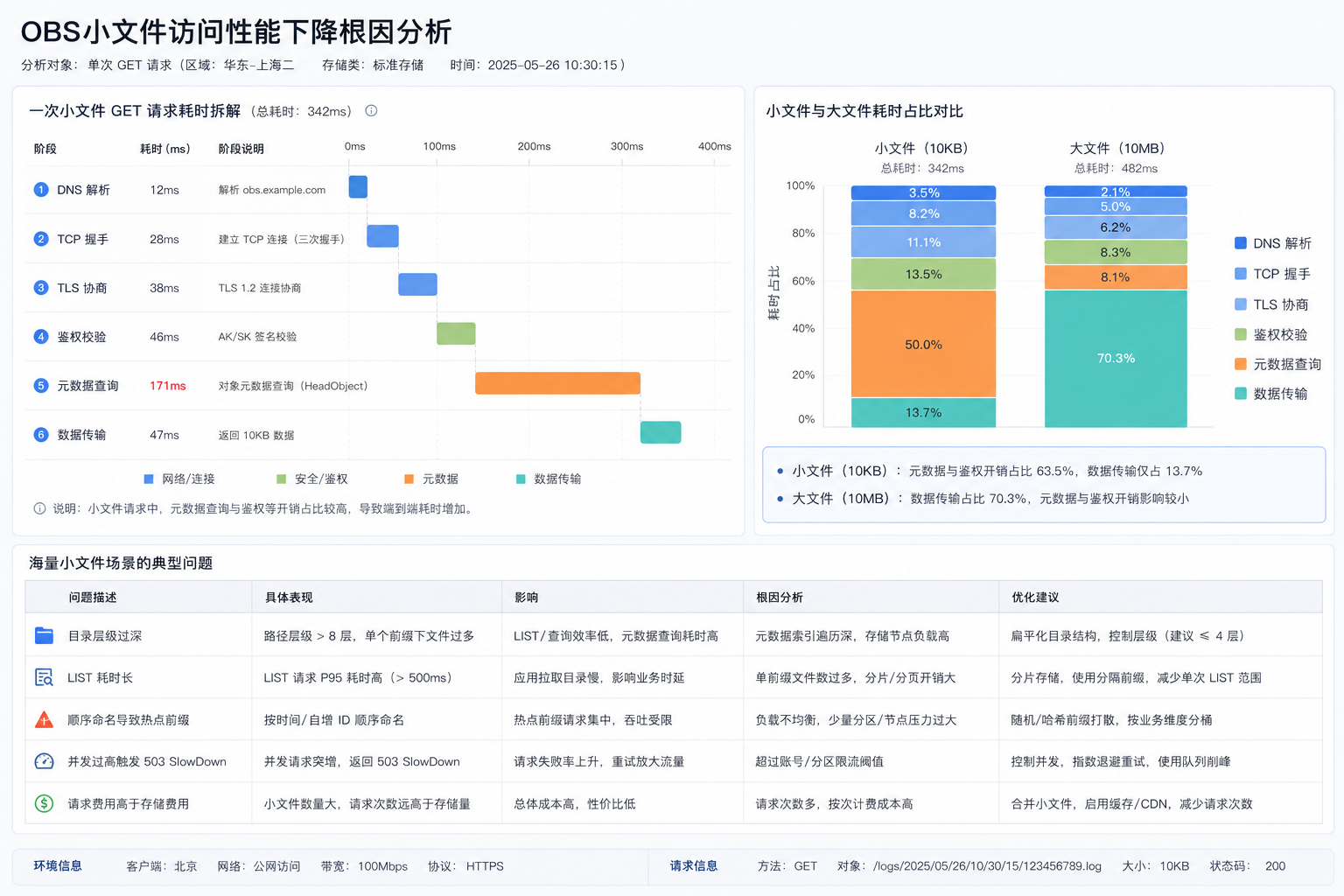Screen dimensions: 1344x896
Task: Toggle TCP 握手 in chart legend
Action: tap(1272, 274)
